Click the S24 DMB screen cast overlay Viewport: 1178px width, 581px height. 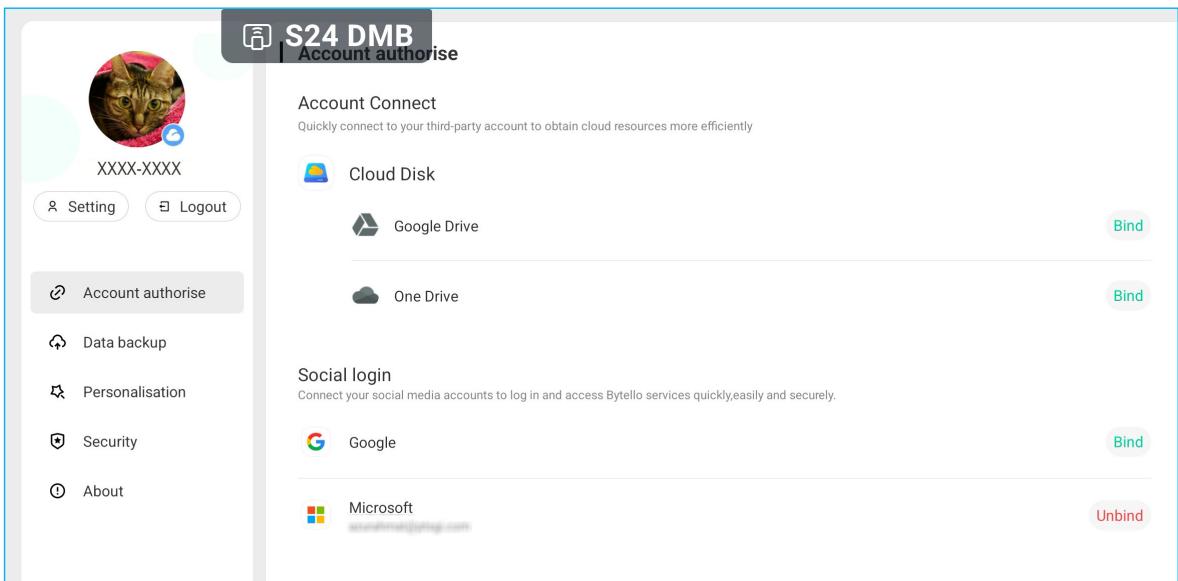(x=327, y=35)
